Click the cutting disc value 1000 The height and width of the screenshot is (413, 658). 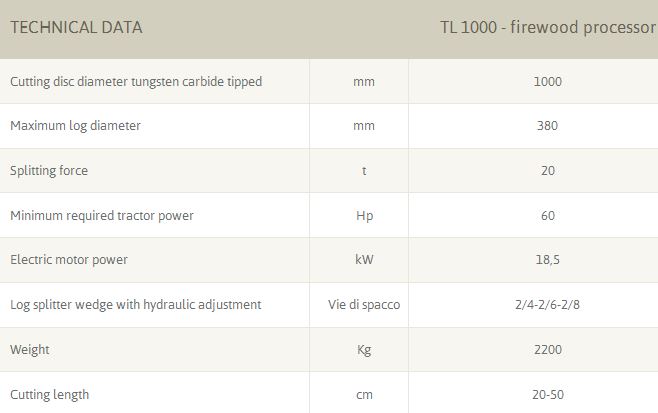click(548, 82)
